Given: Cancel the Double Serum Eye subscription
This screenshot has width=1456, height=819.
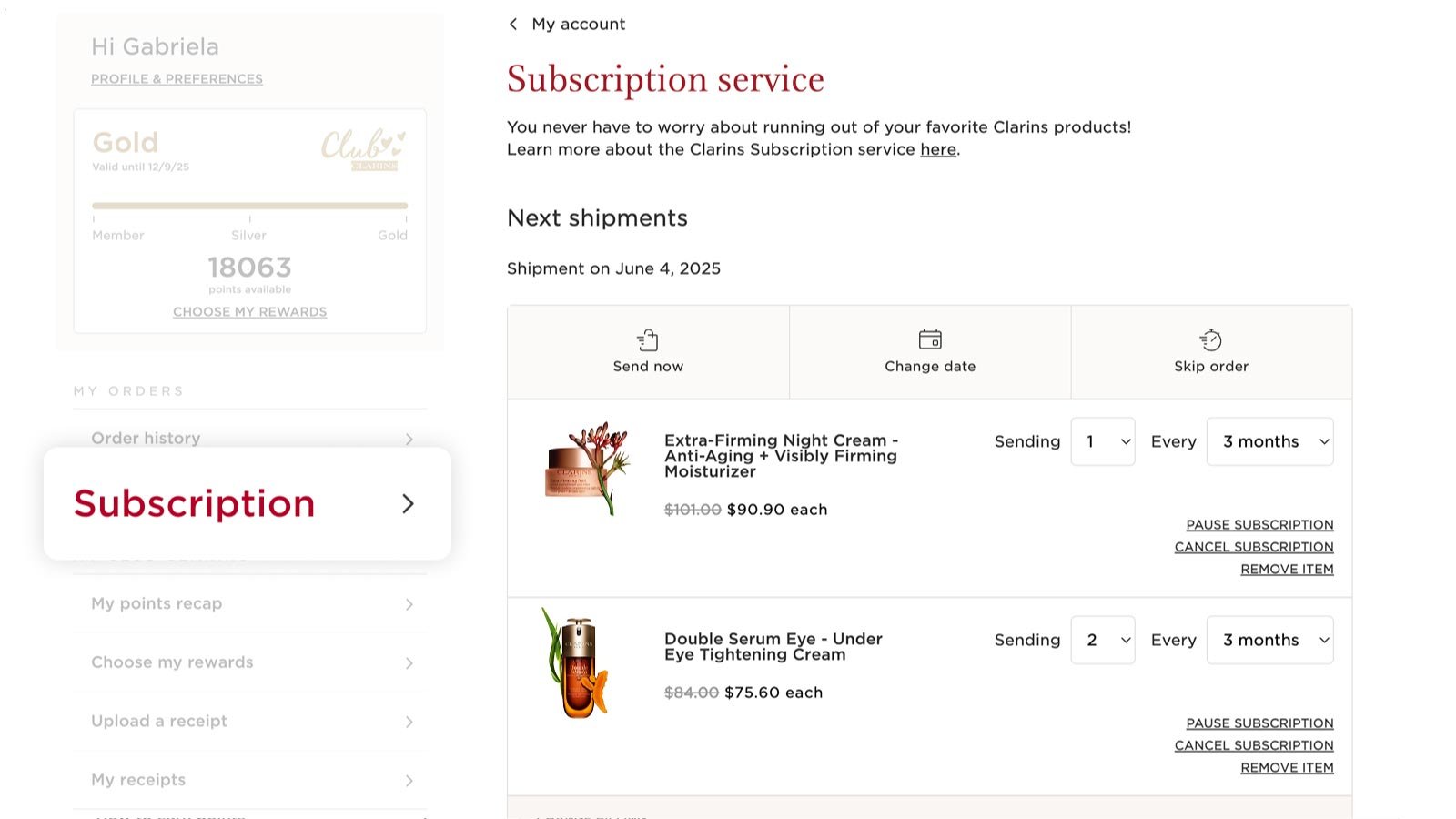Looking at the screenshot, I should pyautogui.click(x=1254, y=744).
